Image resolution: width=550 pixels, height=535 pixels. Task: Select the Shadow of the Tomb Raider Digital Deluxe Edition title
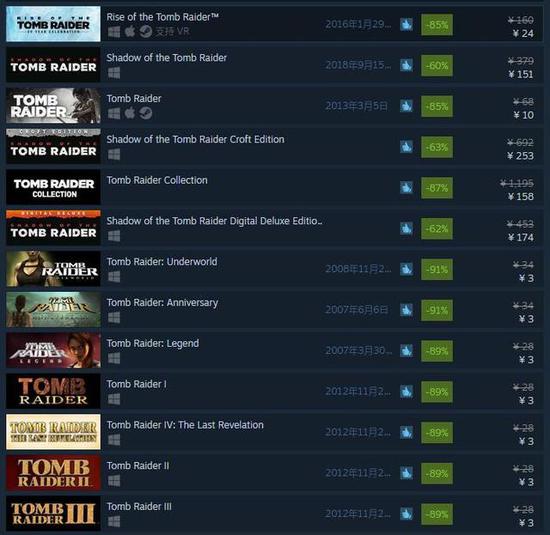[214, 221]
